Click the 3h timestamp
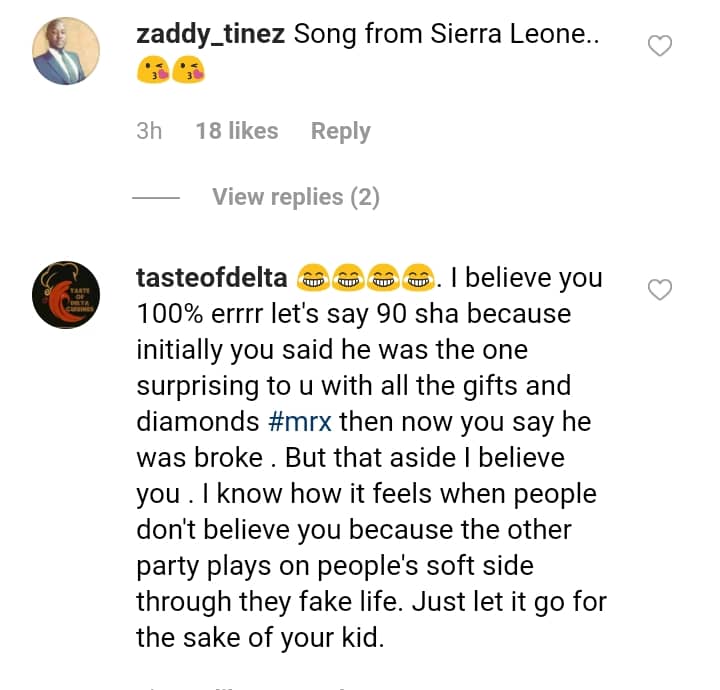720x690 pixels. (x=149, y=131)
